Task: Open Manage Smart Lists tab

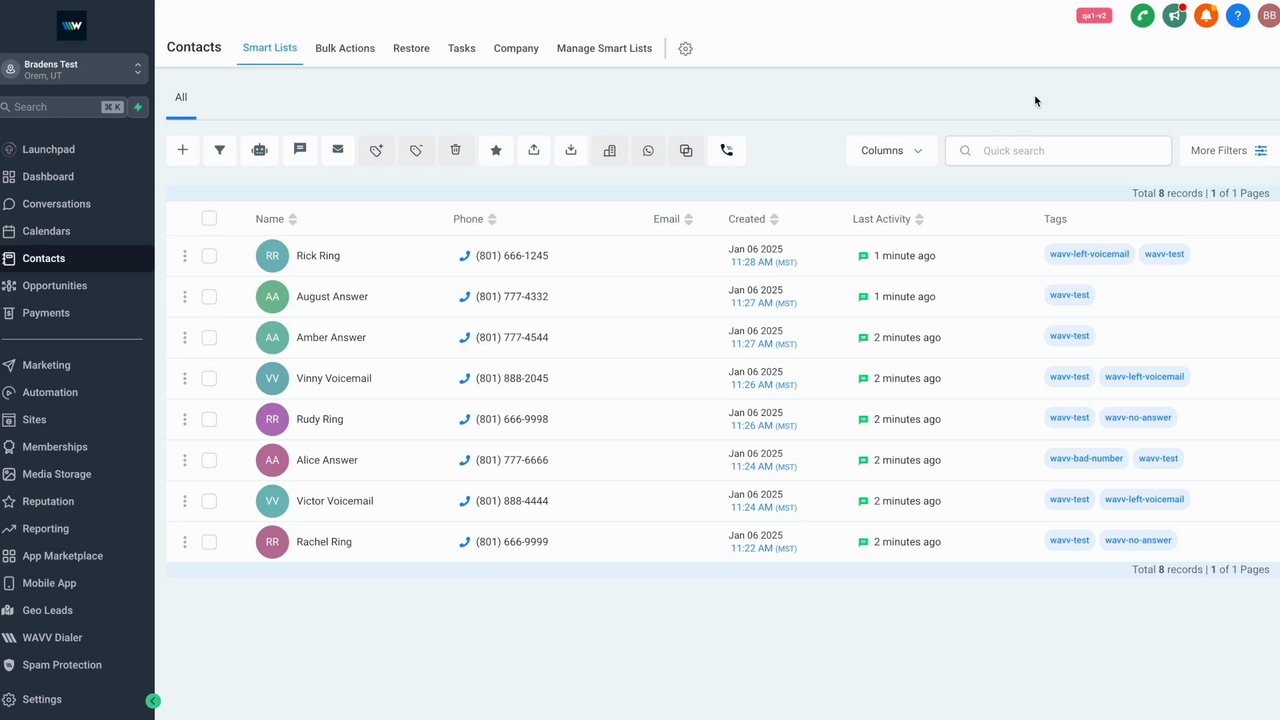Action: click(604, 48)
